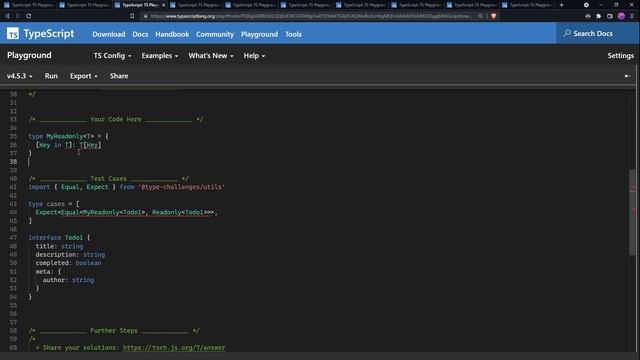The image size is (640, 360).
Task: Click the TS logo icon
Action: pos(13,33)
